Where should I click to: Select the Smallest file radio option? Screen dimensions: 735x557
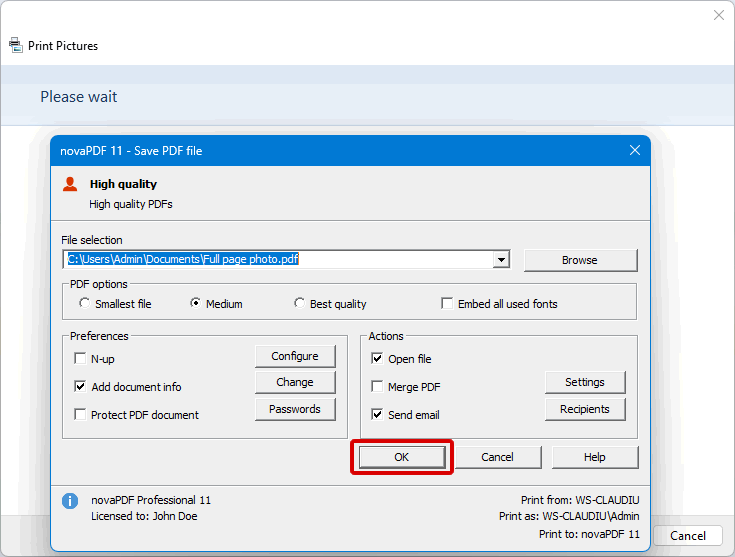(85, 304)
